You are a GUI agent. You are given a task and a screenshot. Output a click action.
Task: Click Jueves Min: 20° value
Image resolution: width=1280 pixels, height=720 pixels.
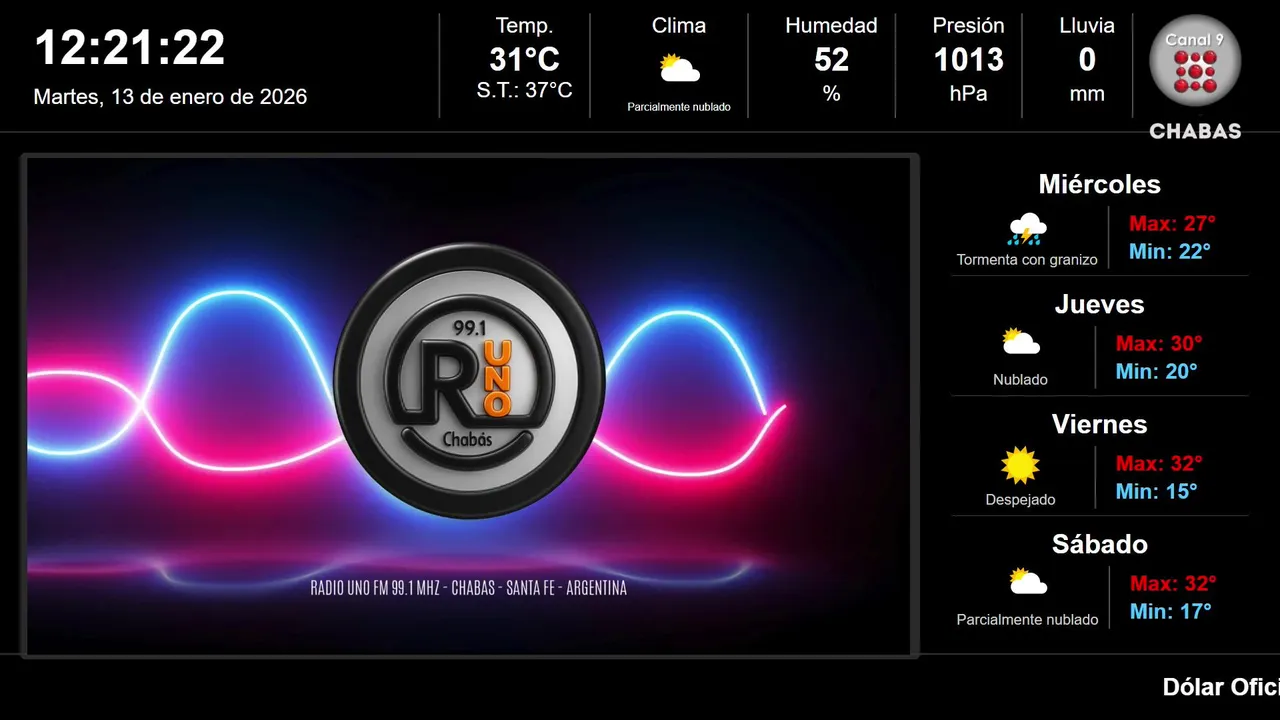(1157, 371)
